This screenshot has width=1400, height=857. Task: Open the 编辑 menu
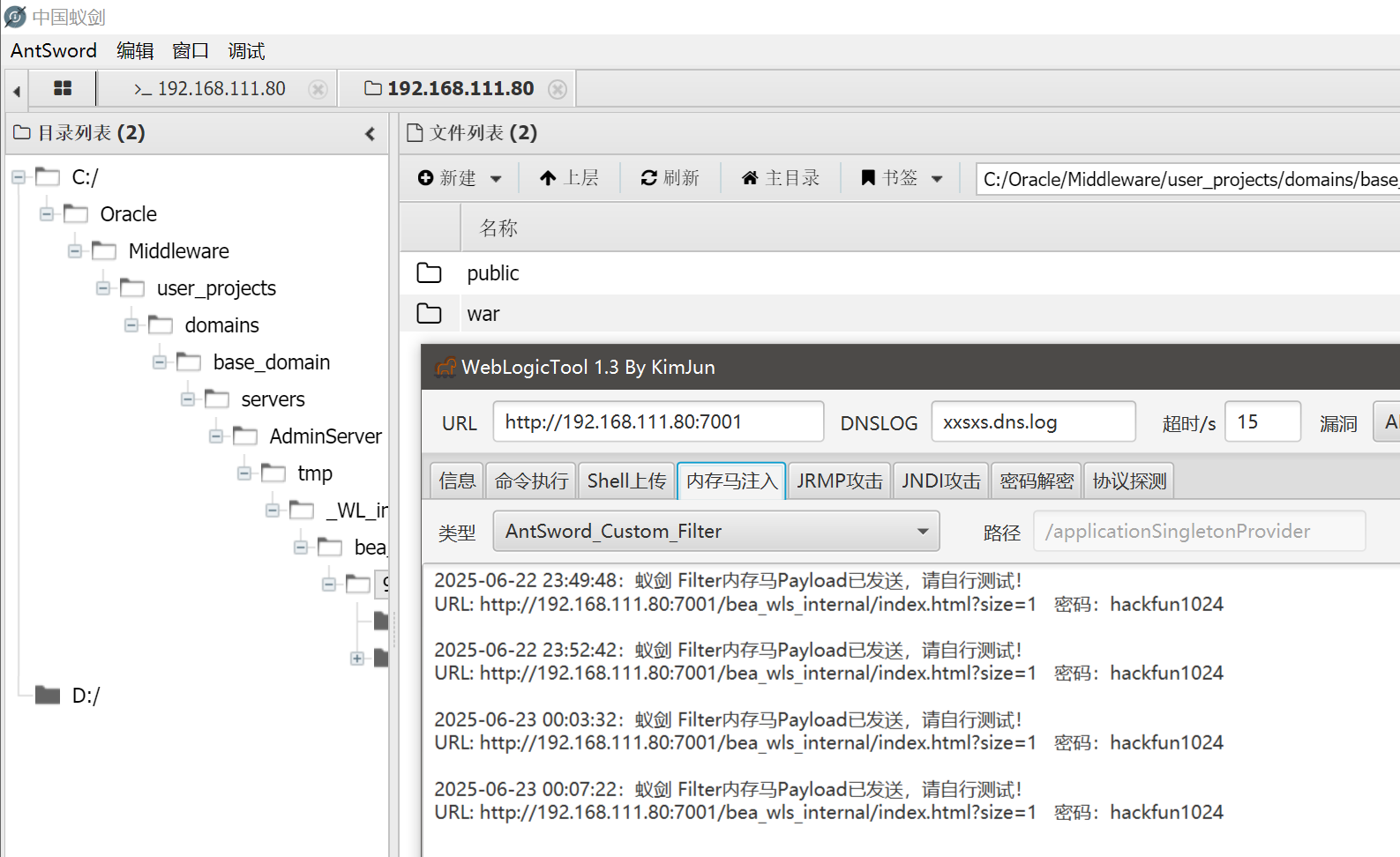(135, 51)
